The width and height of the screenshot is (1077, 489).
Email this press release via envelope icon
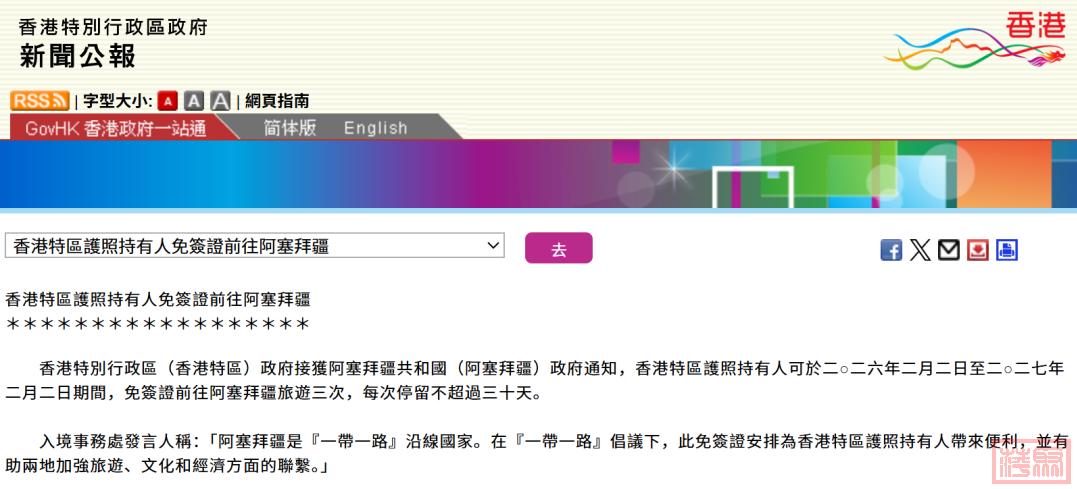tap(949, 250)
